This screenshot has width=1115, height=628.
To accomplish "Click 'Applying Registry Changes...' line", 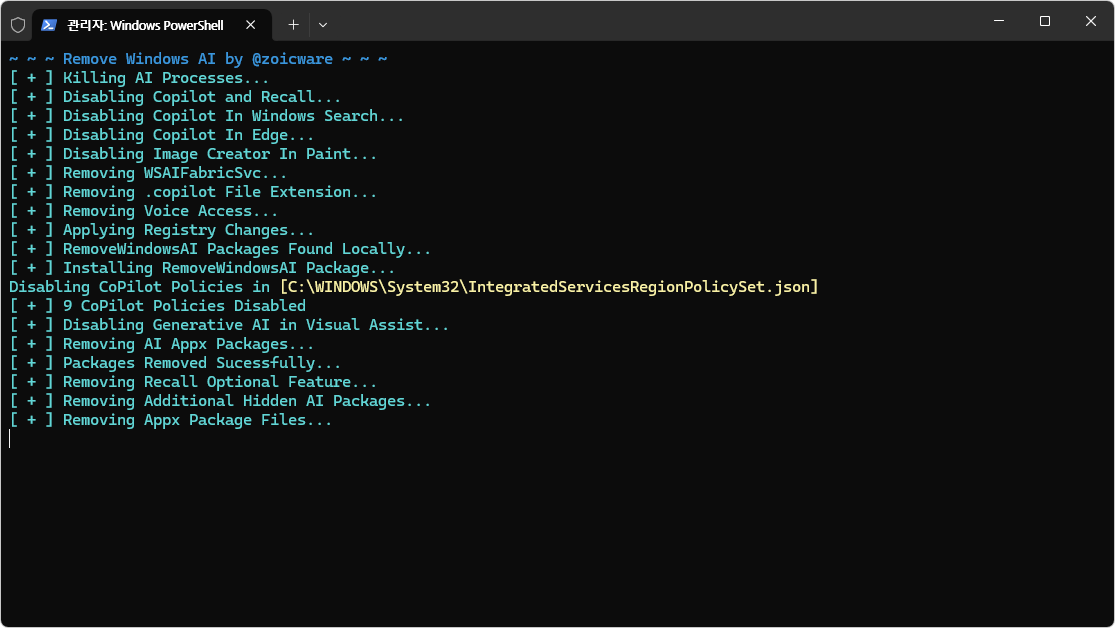I will tap(161, 230).
